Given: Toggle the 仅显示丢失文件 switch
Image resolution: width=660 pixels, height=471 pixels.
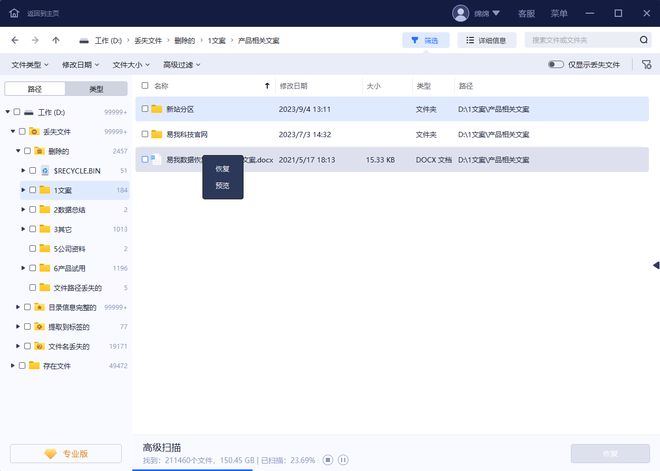Looking at the screenshot, I should [x=556, y=64].
